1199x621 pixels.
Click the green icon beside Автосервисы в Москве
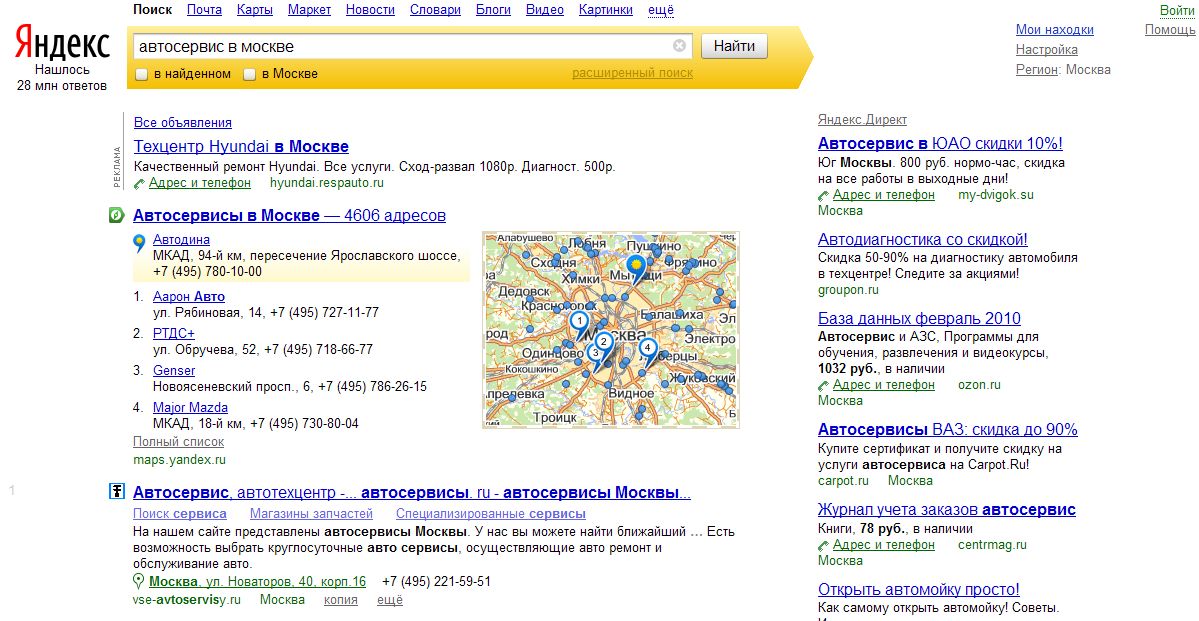tap(116, 216)
